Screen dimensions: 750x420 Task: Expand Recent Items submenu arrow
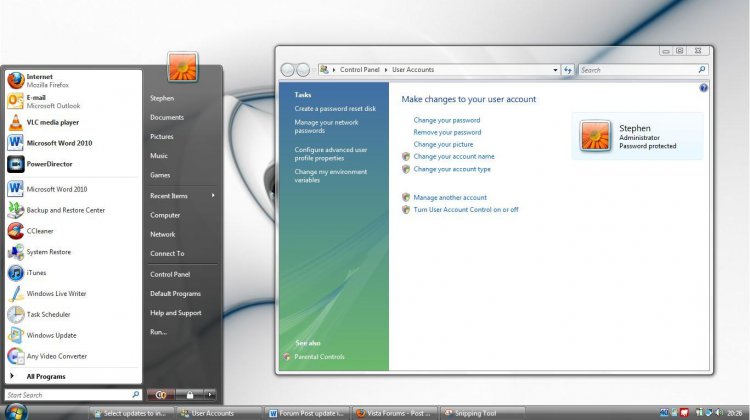213,196
